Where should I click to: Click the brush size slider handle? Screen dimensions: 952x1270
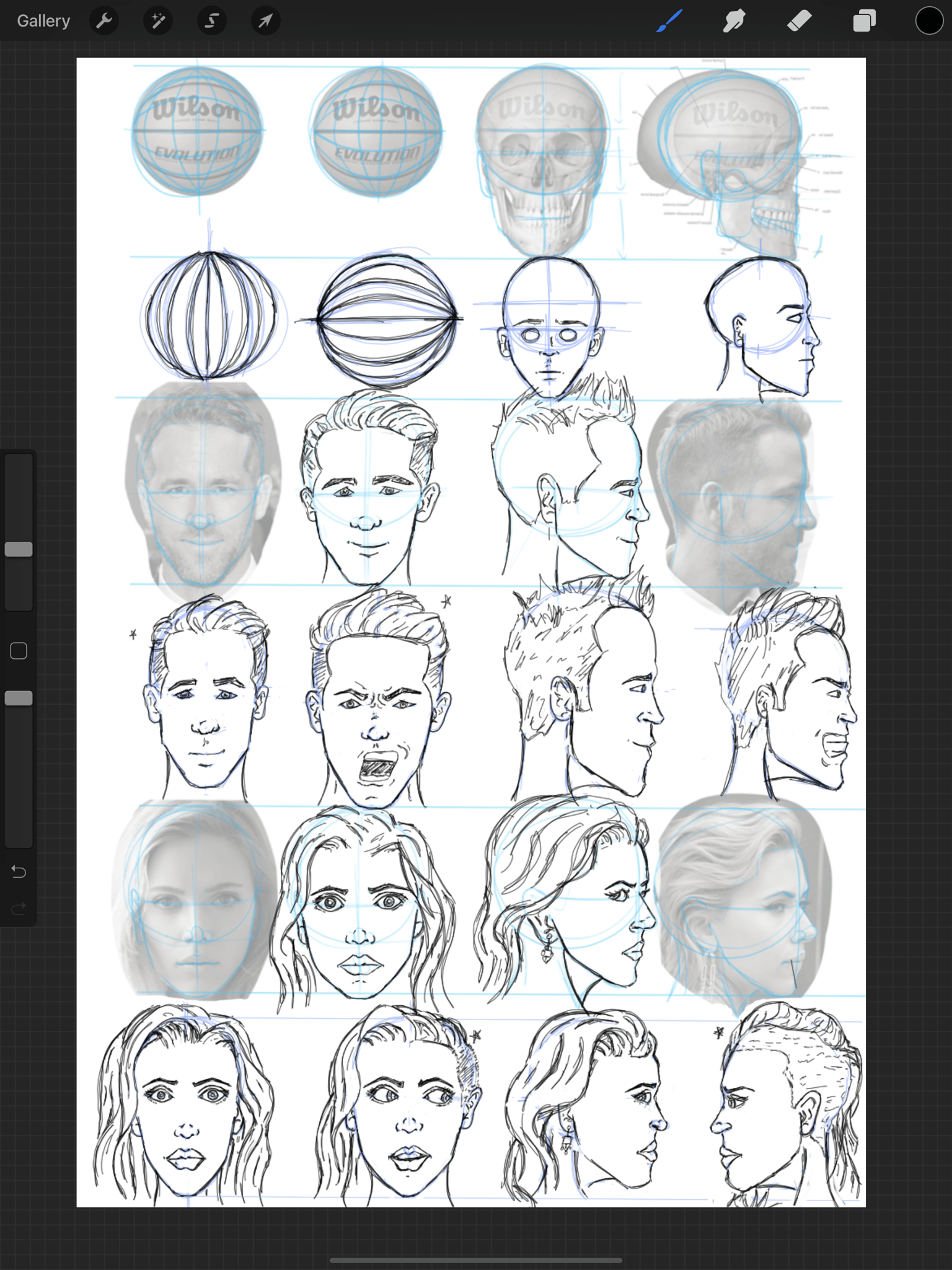(19, 549)
